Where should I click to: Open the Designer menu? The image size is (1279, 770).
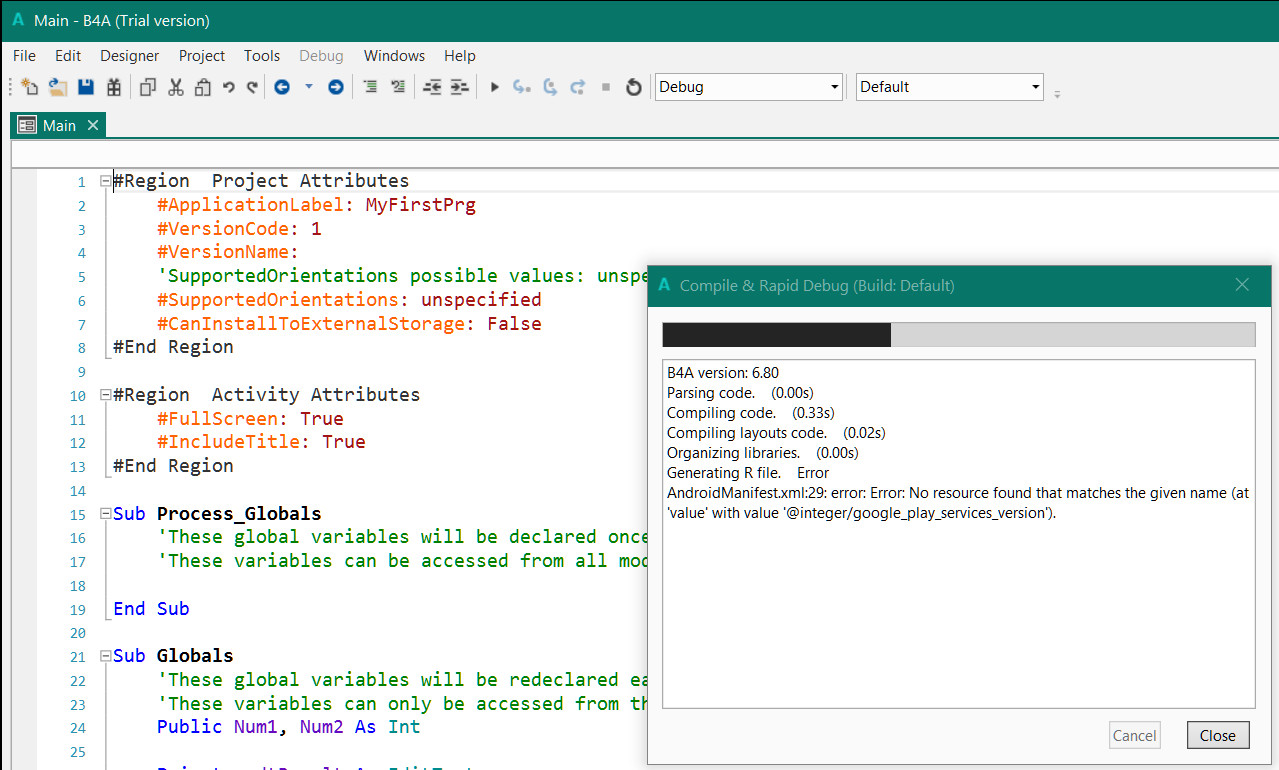[129, 56]
